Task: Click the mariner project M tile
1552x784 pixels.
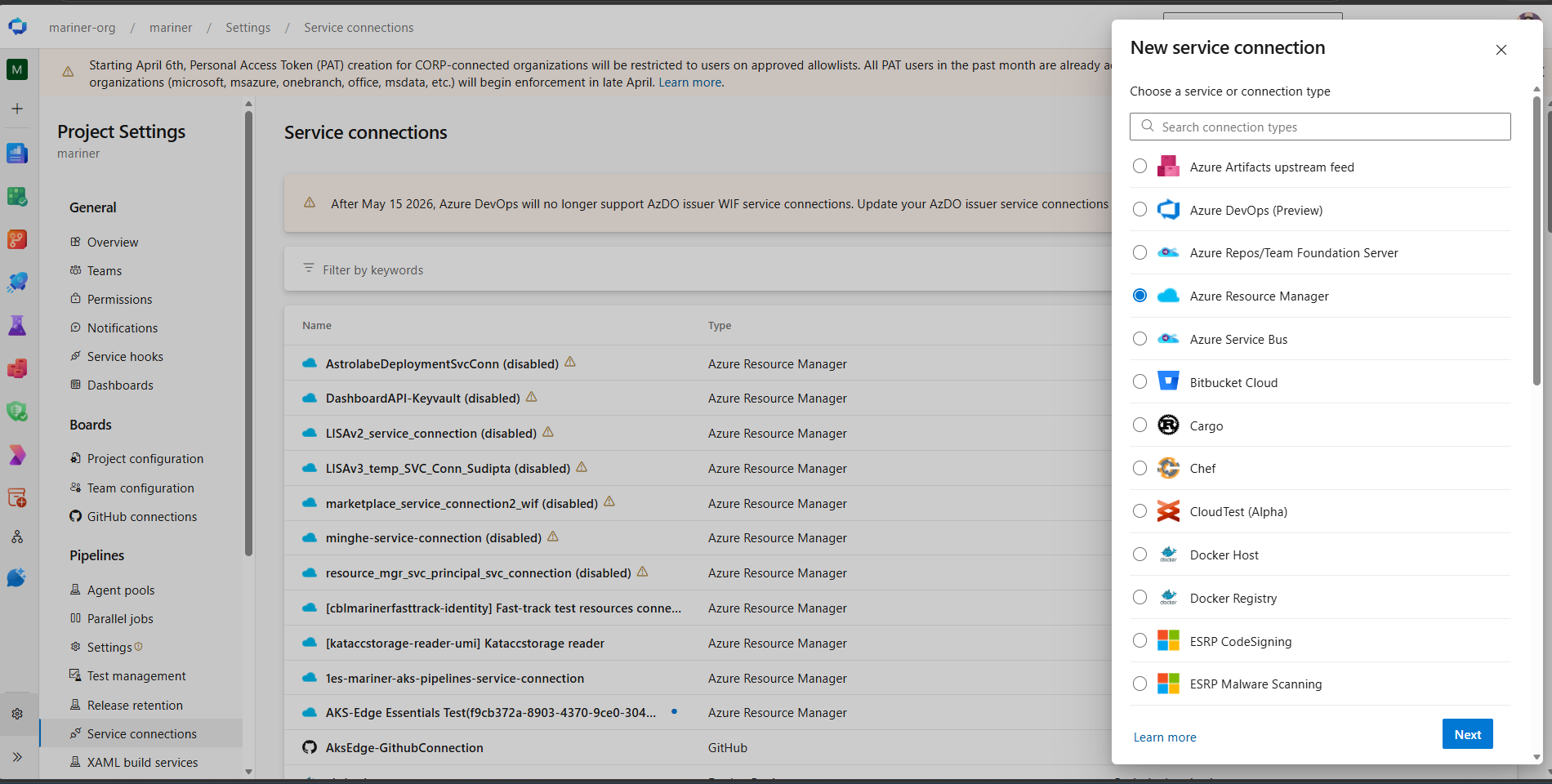Action: (x=17, y=69)
